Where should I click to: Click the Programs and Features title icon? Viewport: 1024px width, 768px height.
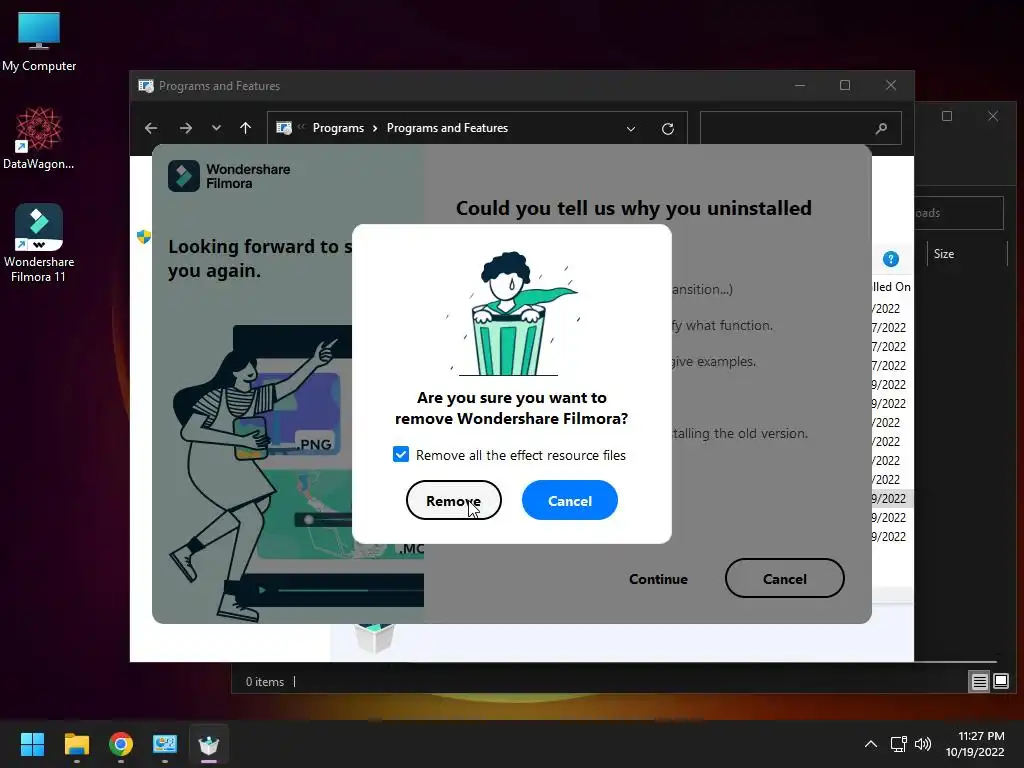click(x=146, y=86)
